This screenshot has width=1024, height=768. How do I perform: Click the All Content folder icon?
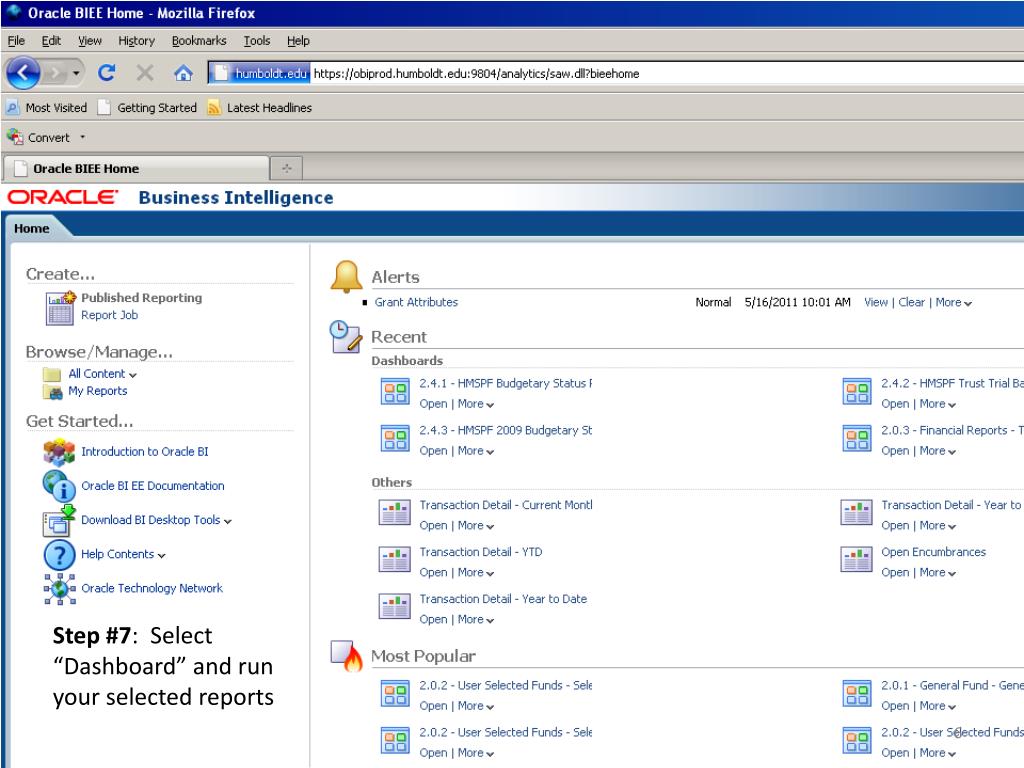point(52,374)
